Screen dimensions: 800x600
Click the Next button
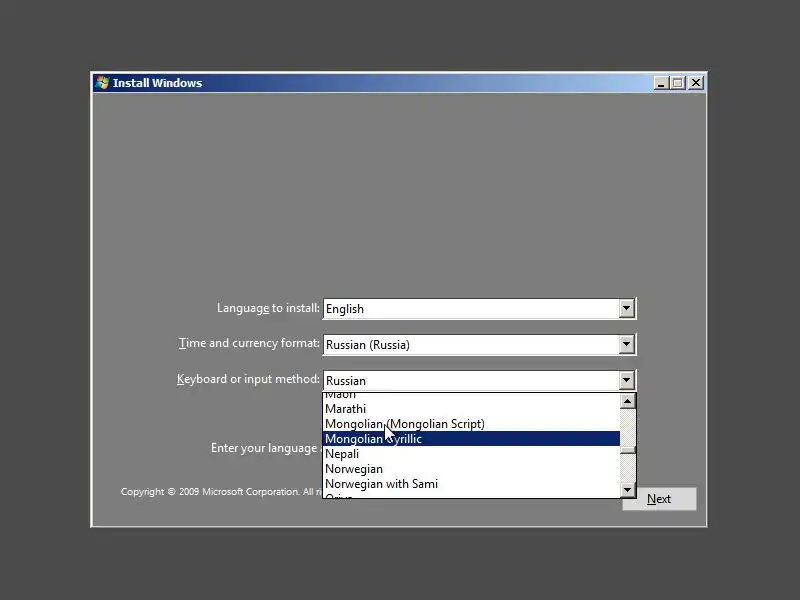click(x=659, y=498)
